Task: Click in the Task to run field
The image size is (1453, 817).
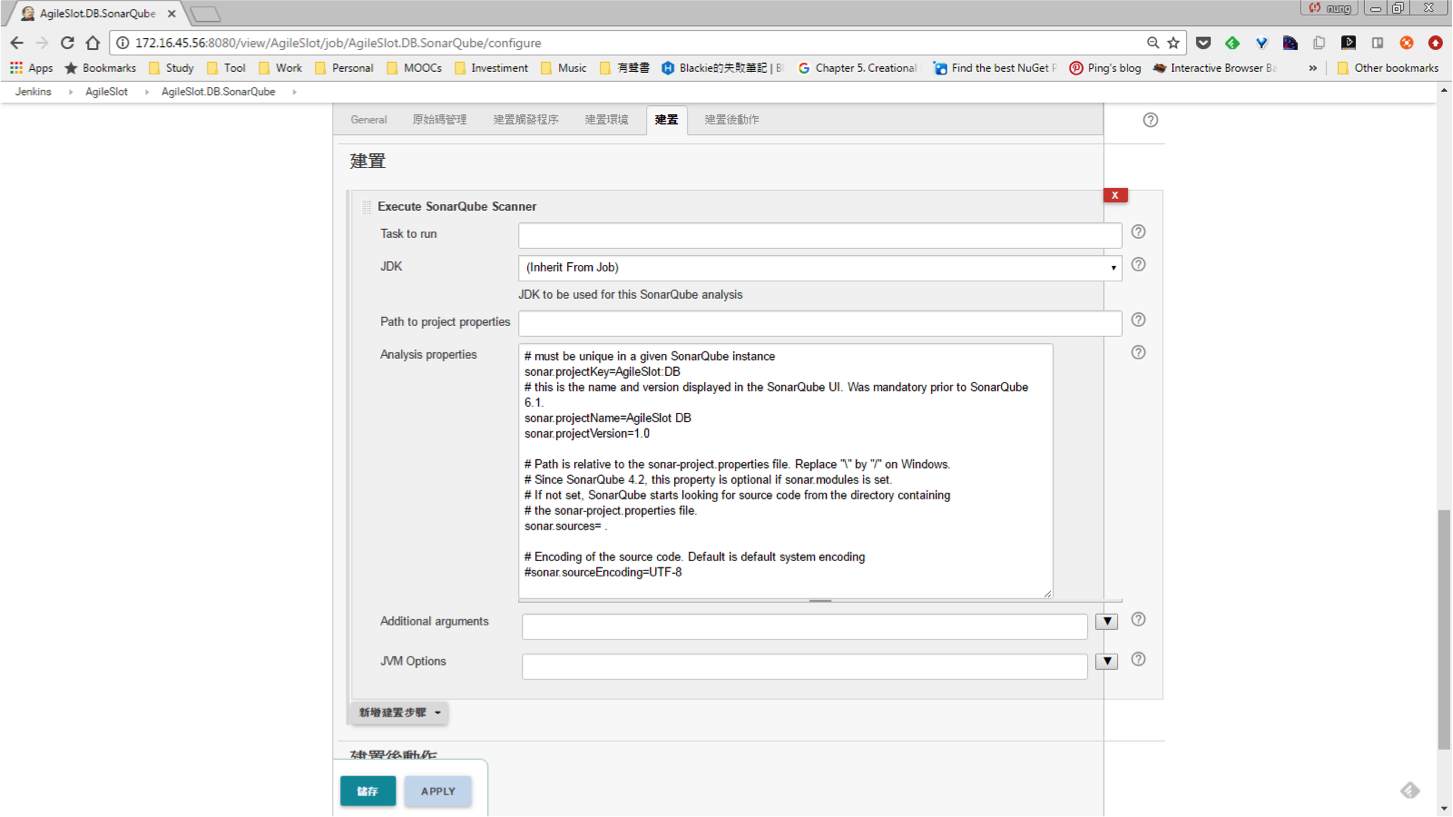Action: coord(820,235)
